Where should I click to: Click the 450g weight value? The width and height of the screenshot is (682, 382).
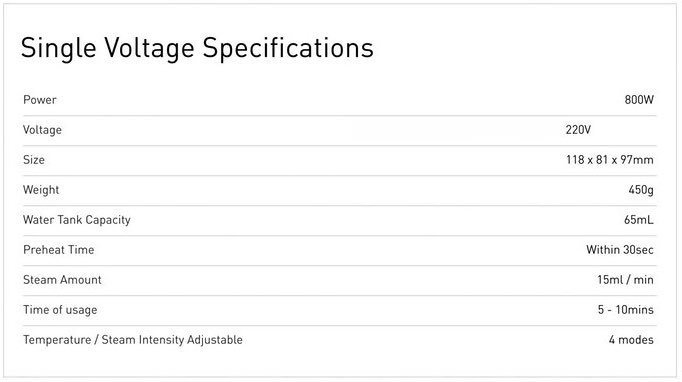(641, 190)
